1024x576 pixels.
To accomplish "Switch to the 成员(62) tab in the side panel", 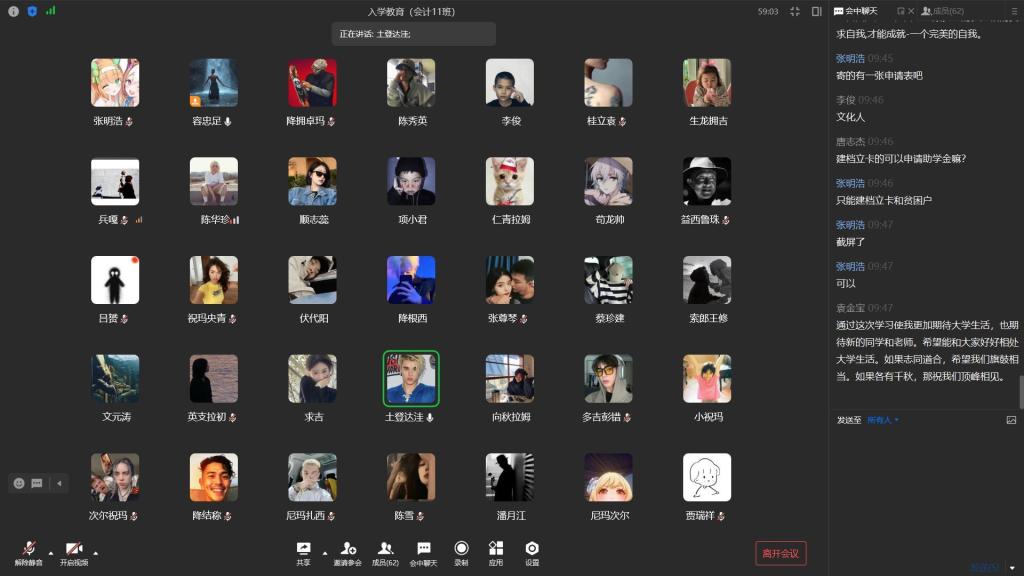I will click(x=942, y=11).
